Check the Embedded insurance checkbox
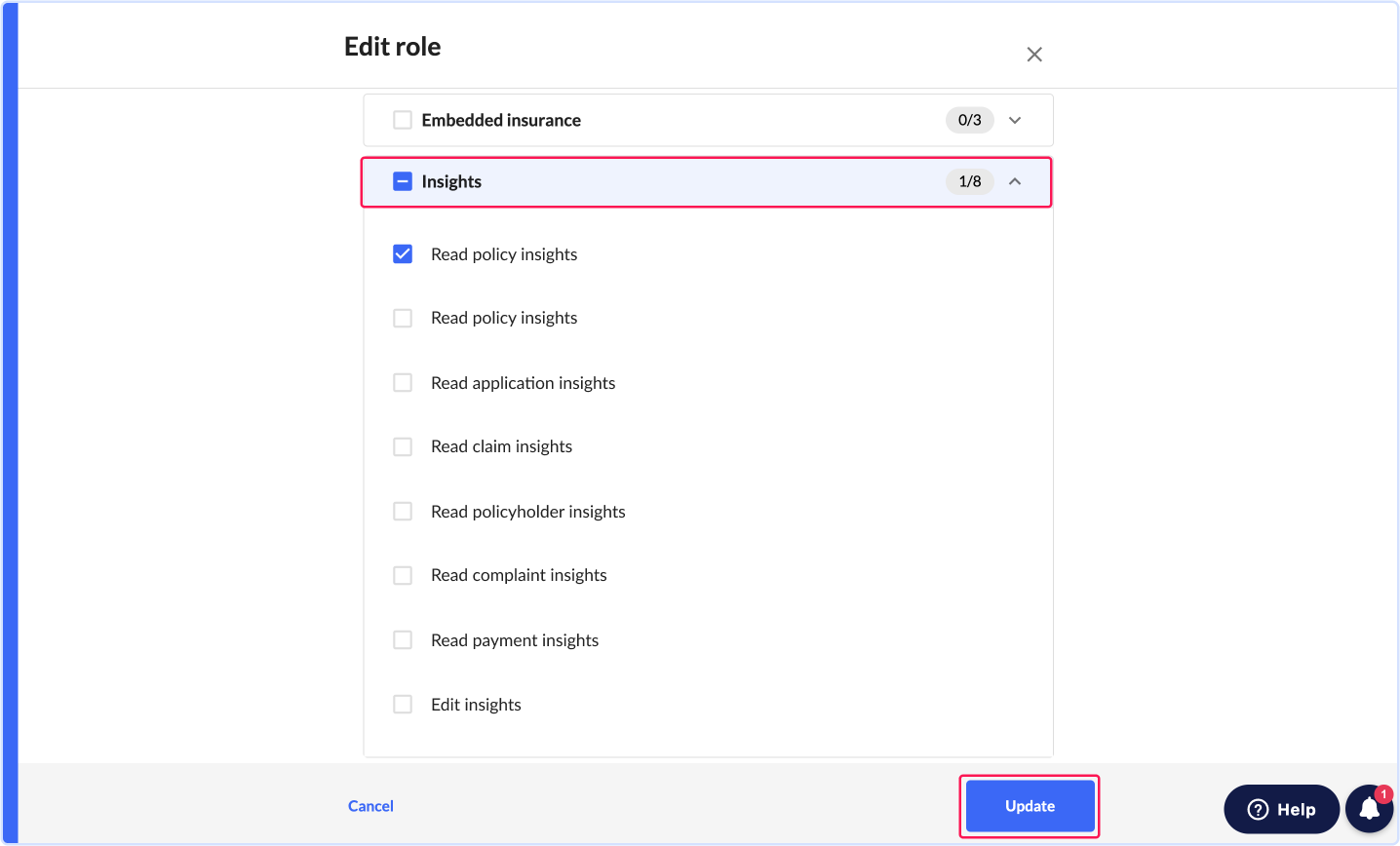Viewport: 1400px width, 846px height. point(403,120)
